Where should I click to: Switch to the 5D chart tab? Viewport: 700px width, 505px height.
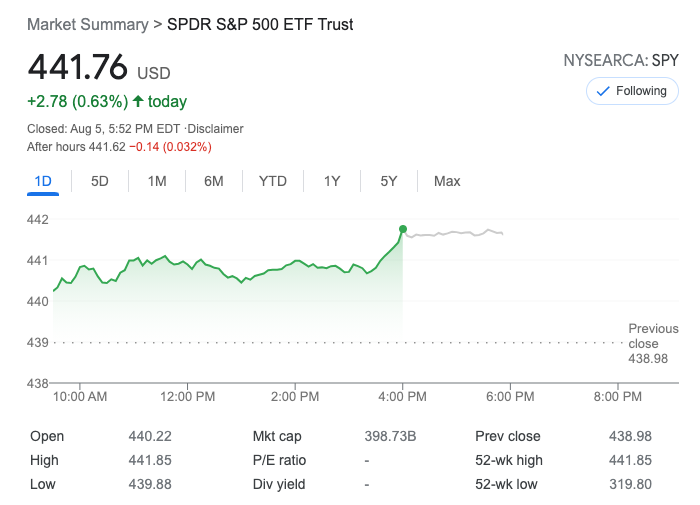pyautogui.click(x=100, y=181)
